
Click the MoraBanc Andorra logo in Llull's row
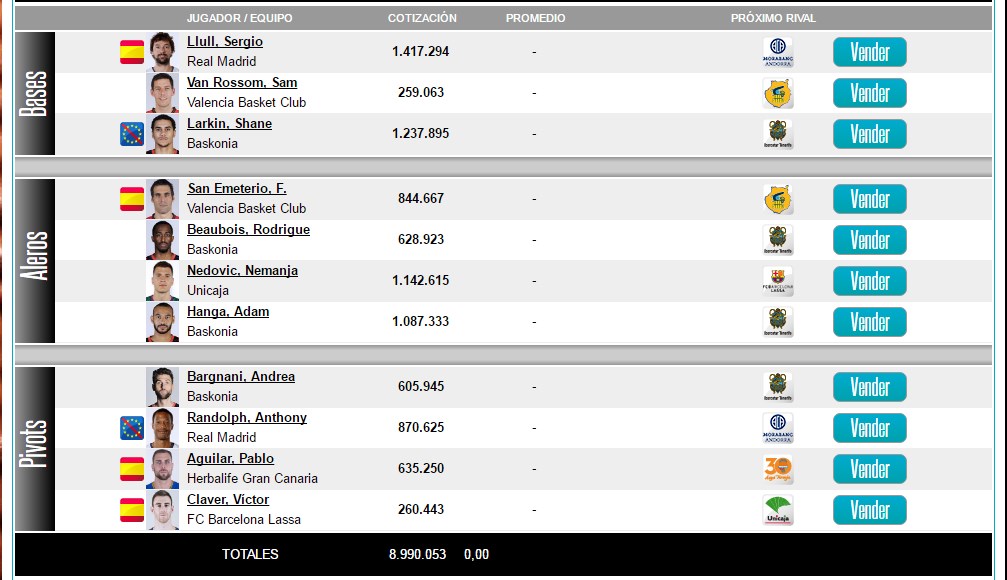pyautogui.click(x=777, y=52)
